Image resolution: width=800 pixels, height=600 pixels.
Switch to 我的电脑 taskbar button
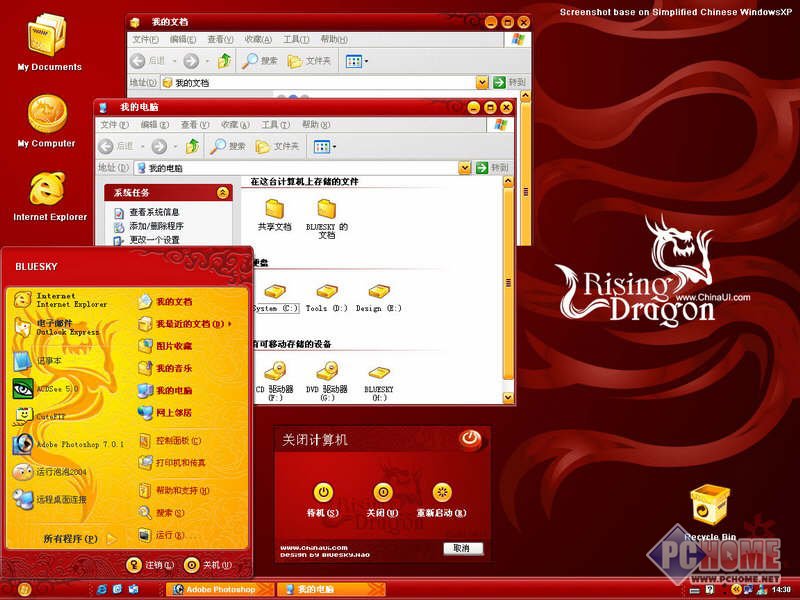(331, 589)
